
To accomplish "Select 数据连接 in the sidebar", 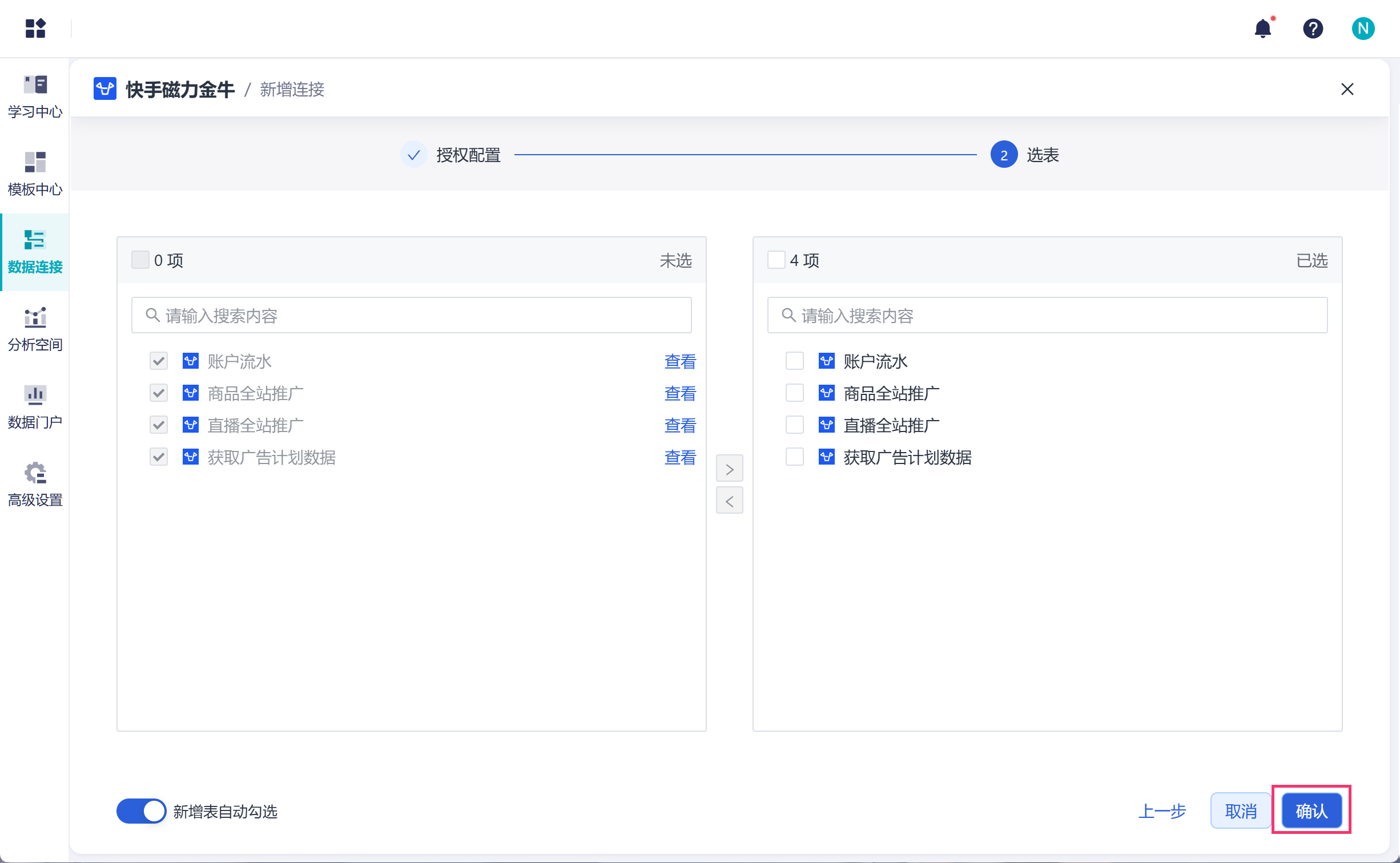I will point(35,252).
